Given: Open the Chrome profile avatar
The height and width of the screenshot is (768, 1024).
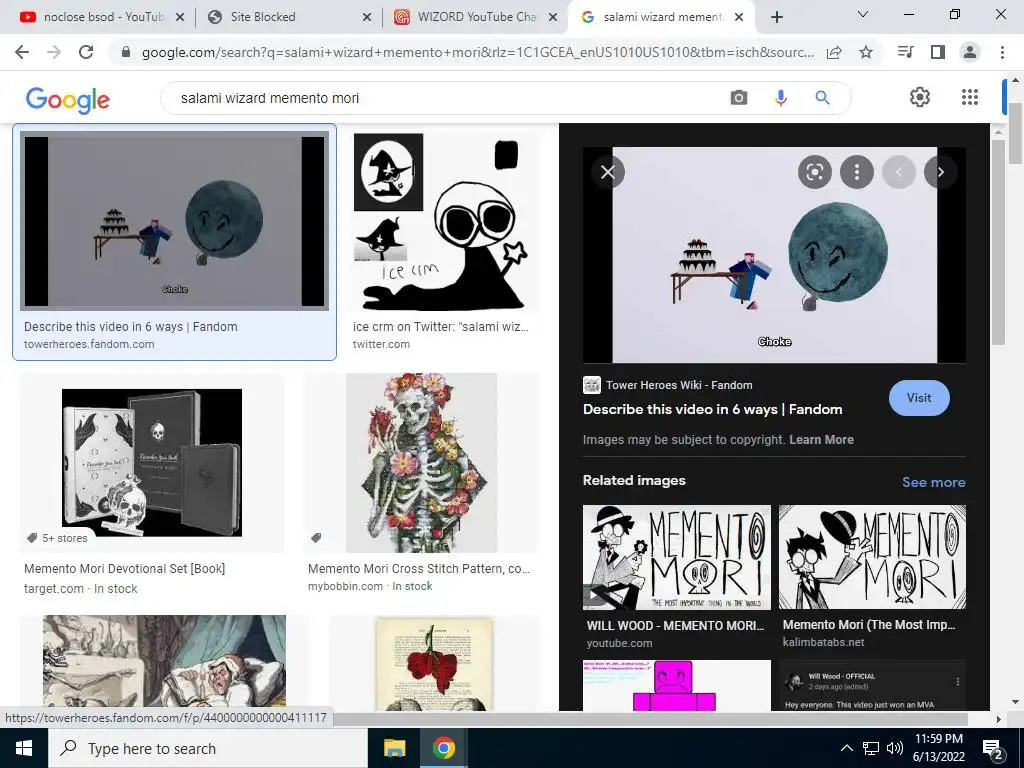Looking at the screenshot, I should tap(970, 52).
